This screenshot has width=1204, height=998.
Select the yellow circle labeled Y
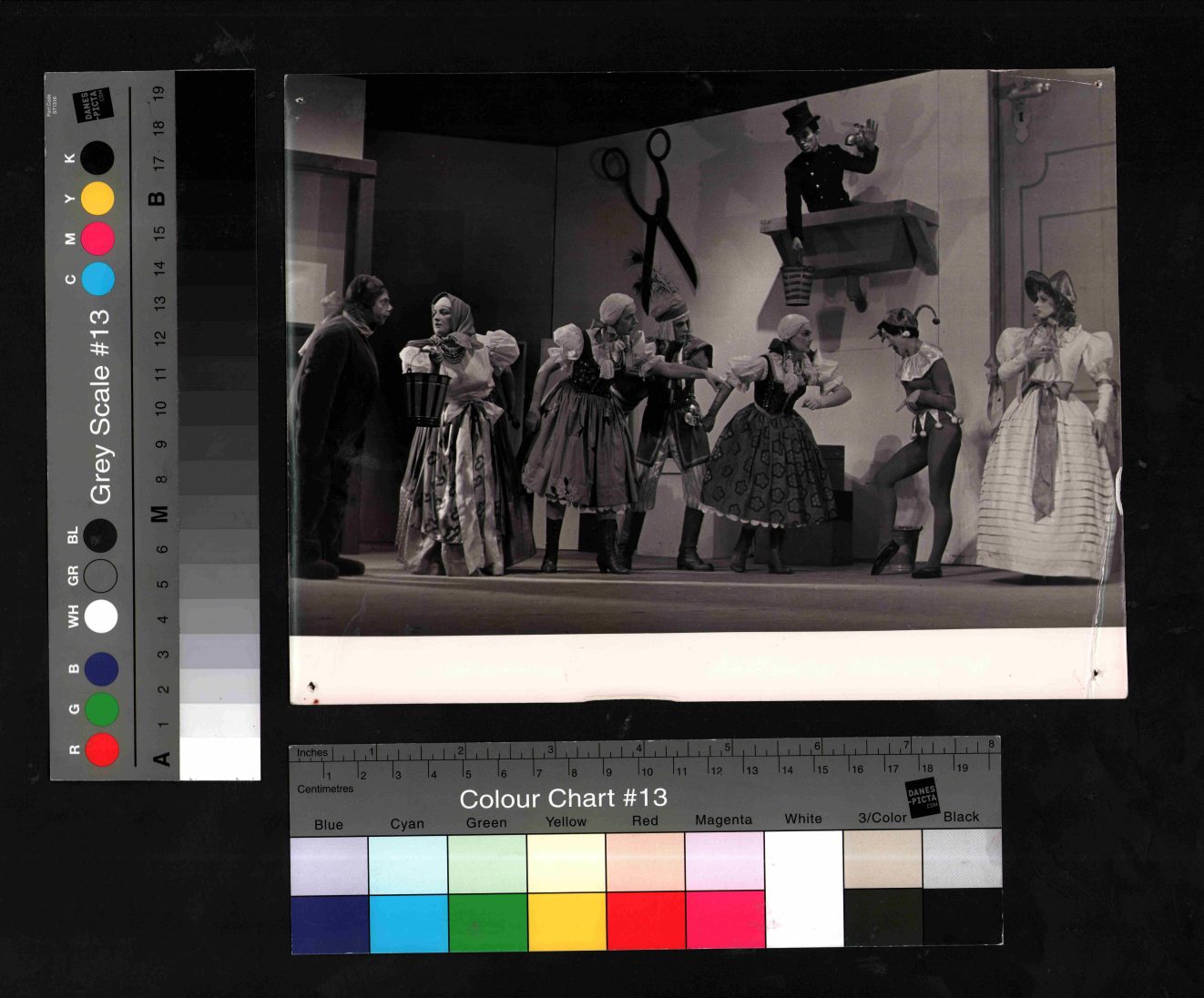pyautogui.click(x=97, y=199)
